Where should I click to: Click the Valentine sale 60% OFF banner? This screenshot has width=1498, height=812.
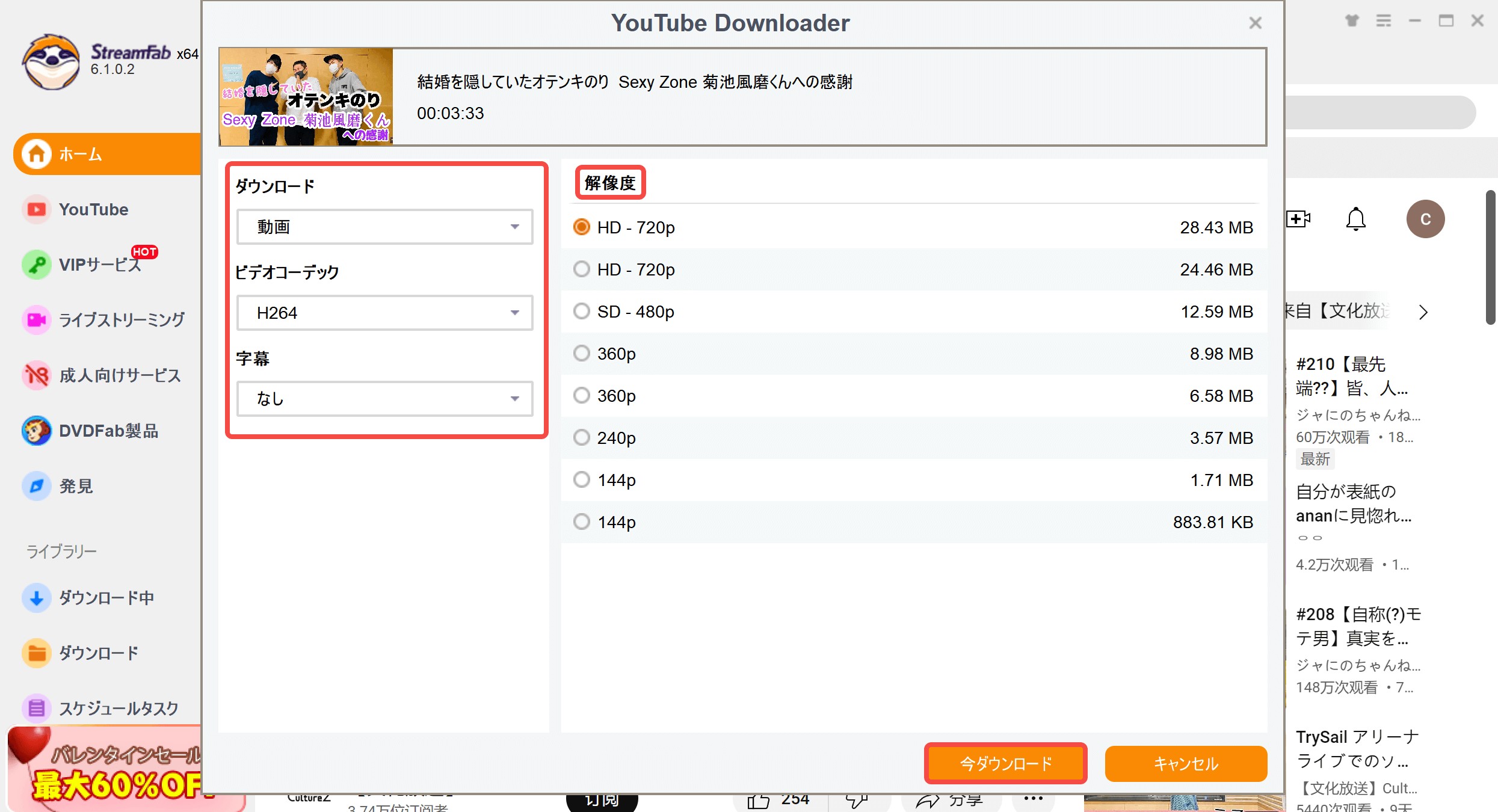pyautogui.click(x=105, y=769)
